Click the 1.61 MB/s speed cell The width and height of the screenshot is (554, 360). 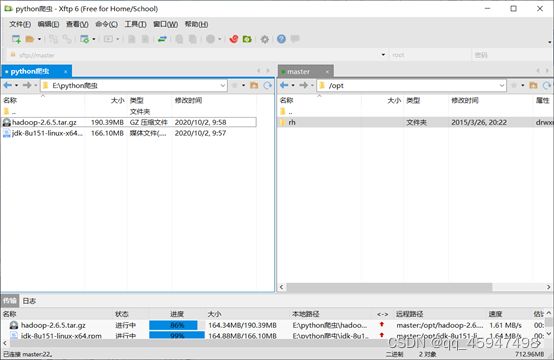pyautogui.click(x=505, y=325)
